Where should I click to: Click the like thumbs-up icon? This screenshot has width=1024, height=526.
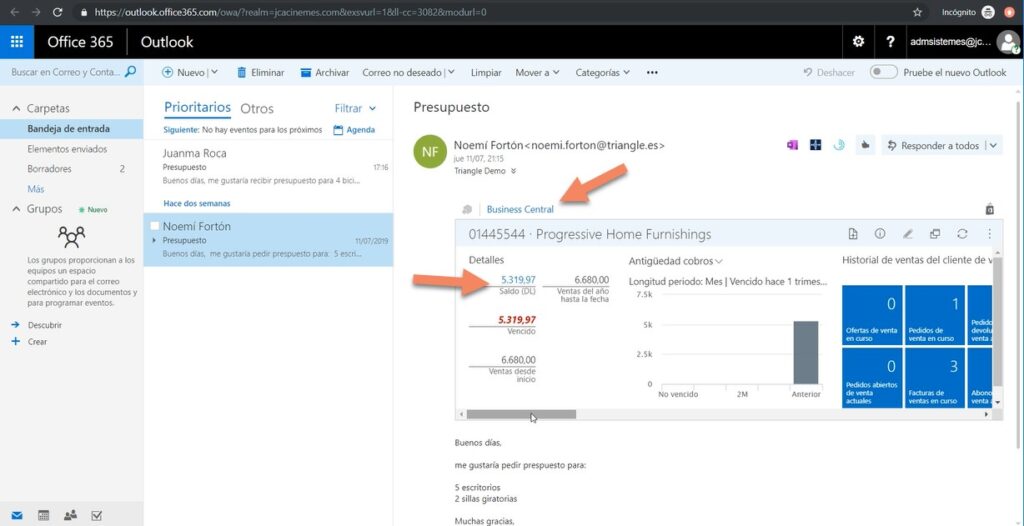click(x=865, y=145)
